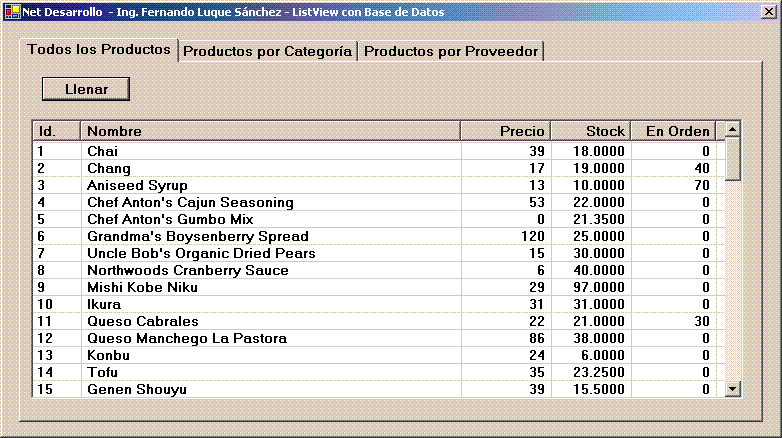The width and height of the screenshot is (782, 438).
Task: Click stock value 21.3500
Action: [598, 219]
